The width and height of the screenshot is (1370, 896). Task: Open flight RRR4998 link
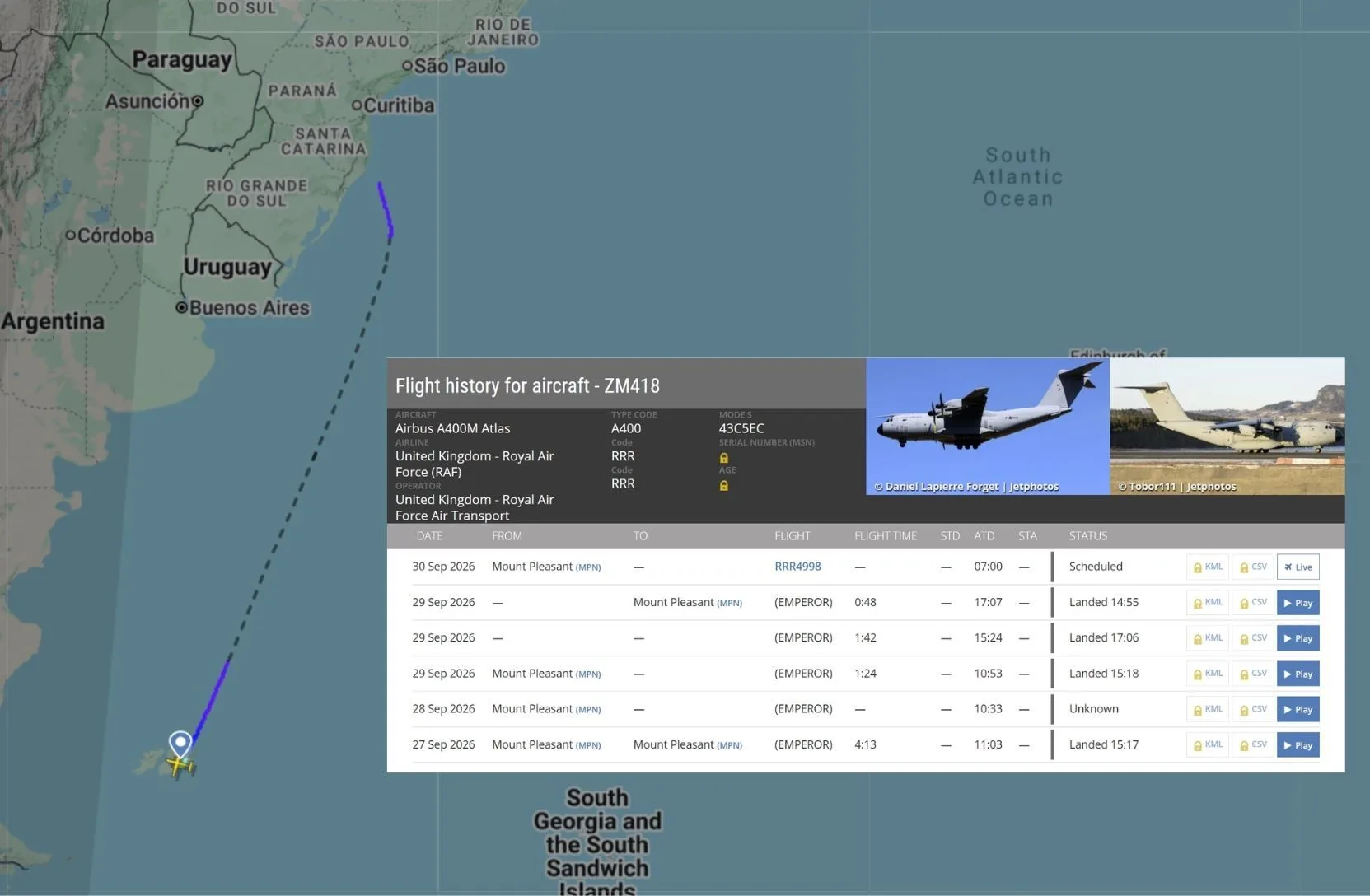click(x=797, y=567)
